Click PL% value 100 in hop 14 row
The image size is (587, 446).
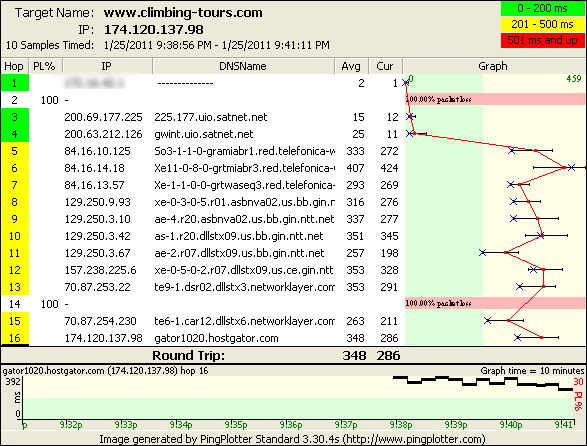tap(49, 304)
